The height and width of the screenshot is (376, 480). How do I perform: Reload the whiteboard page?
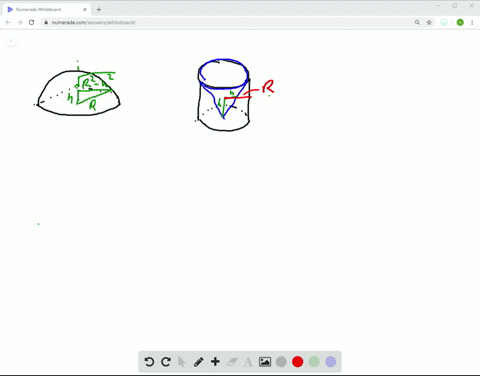pyautogui.click(x=31, y=22)
